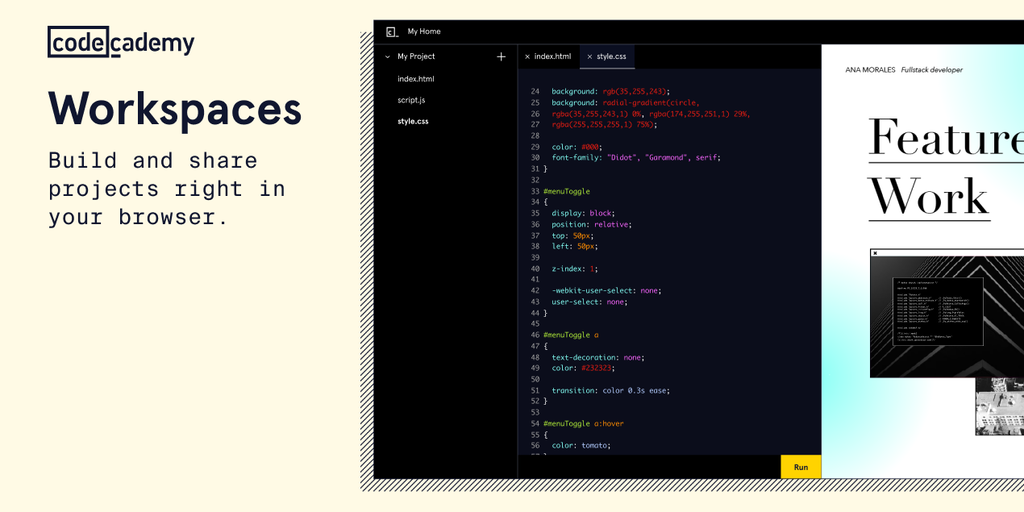Collapse the My Project folder chevron

(x=387, y=57)
